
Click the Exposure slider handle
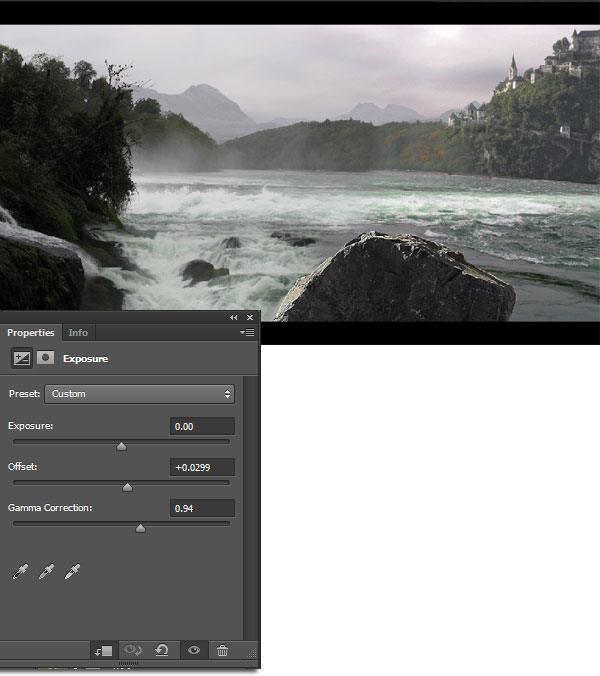pyautogui.click(x=122, y=446)
